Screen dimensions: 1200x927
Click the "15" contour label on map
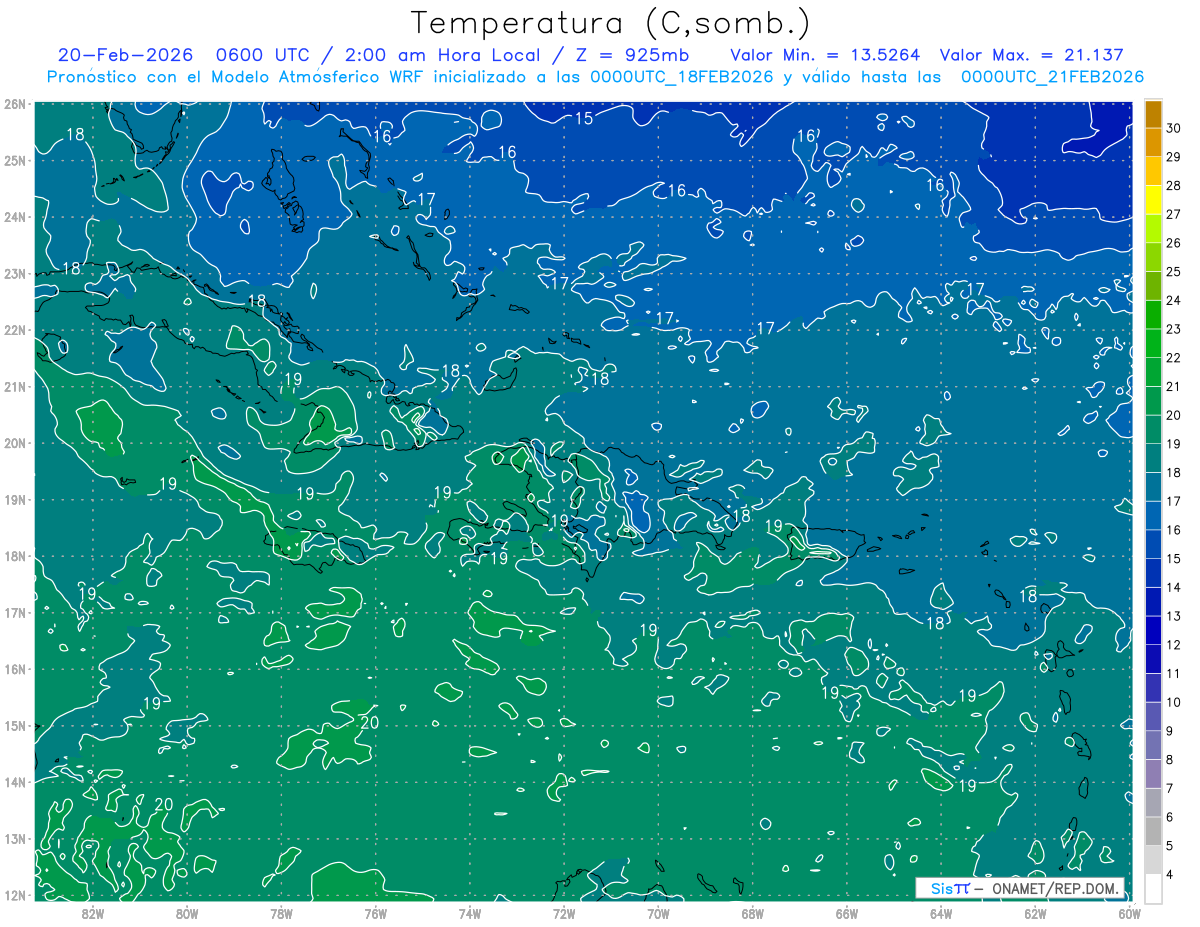tap(584, 119)
